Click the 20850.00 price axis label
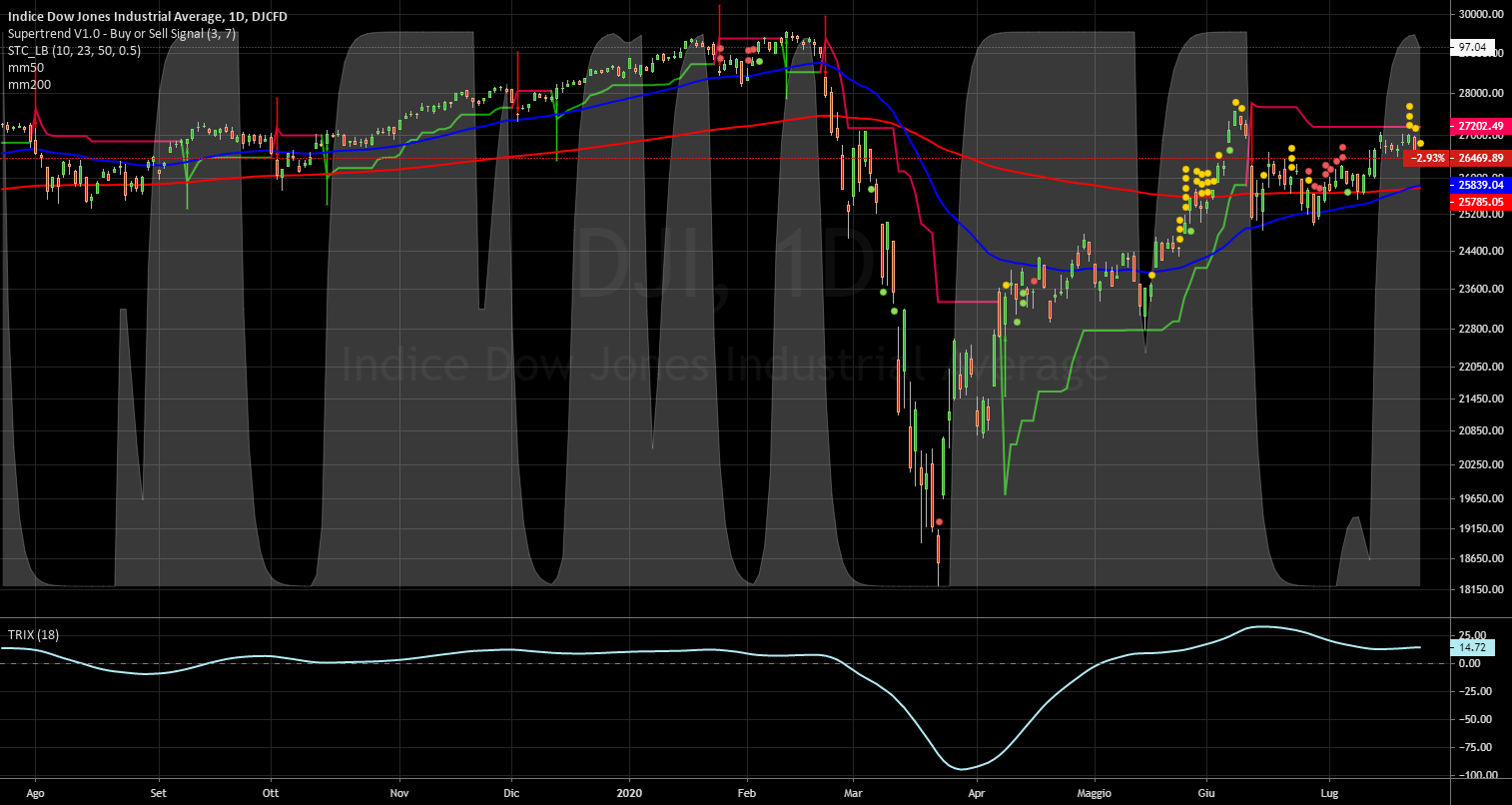This screenshot has width=1512, height=805. pos(1480,430)
